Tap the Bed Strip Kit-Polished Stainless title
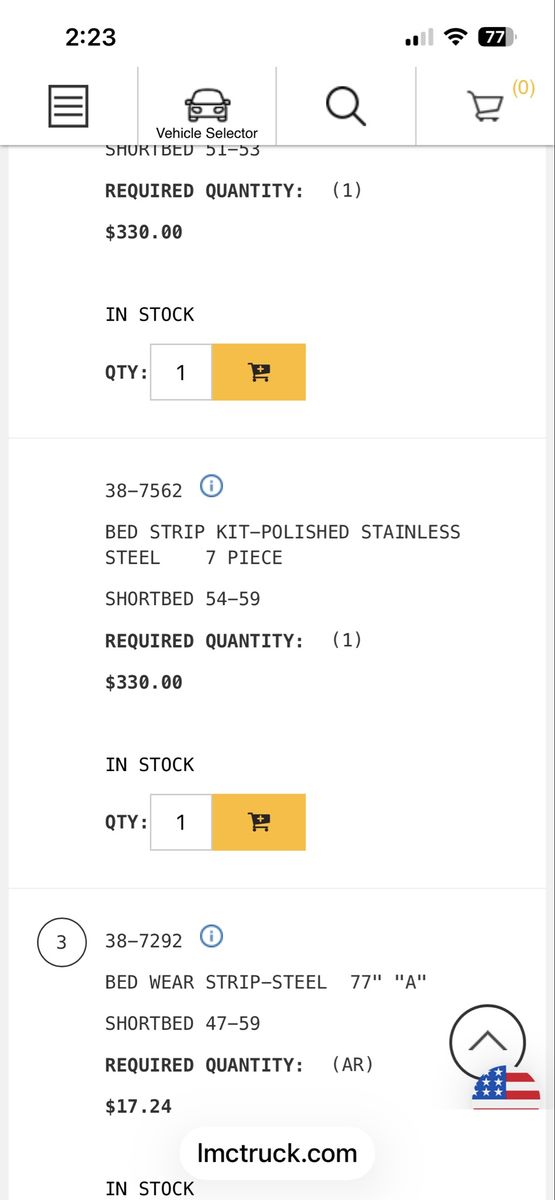The image size is (555, 1200). 283,544
